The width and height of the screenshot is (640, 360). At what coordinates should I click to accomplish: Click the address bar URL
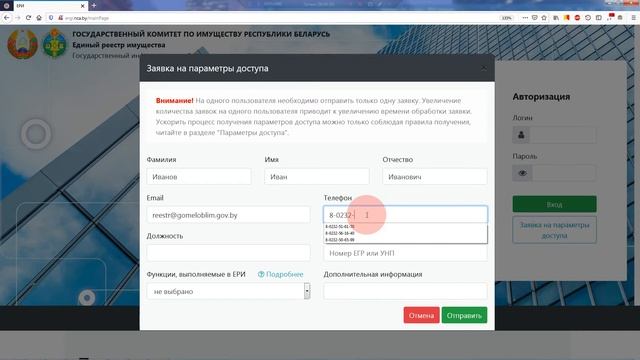[x=87, y=18]
